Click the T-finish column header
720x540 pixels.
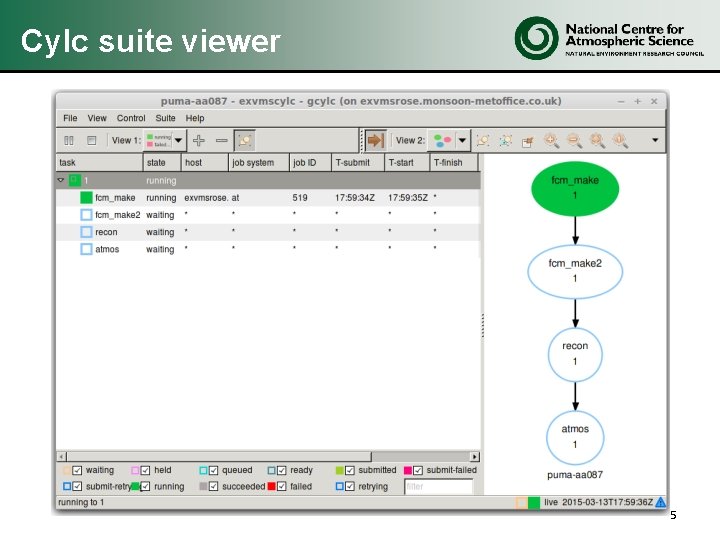click(x=454, y=163)
